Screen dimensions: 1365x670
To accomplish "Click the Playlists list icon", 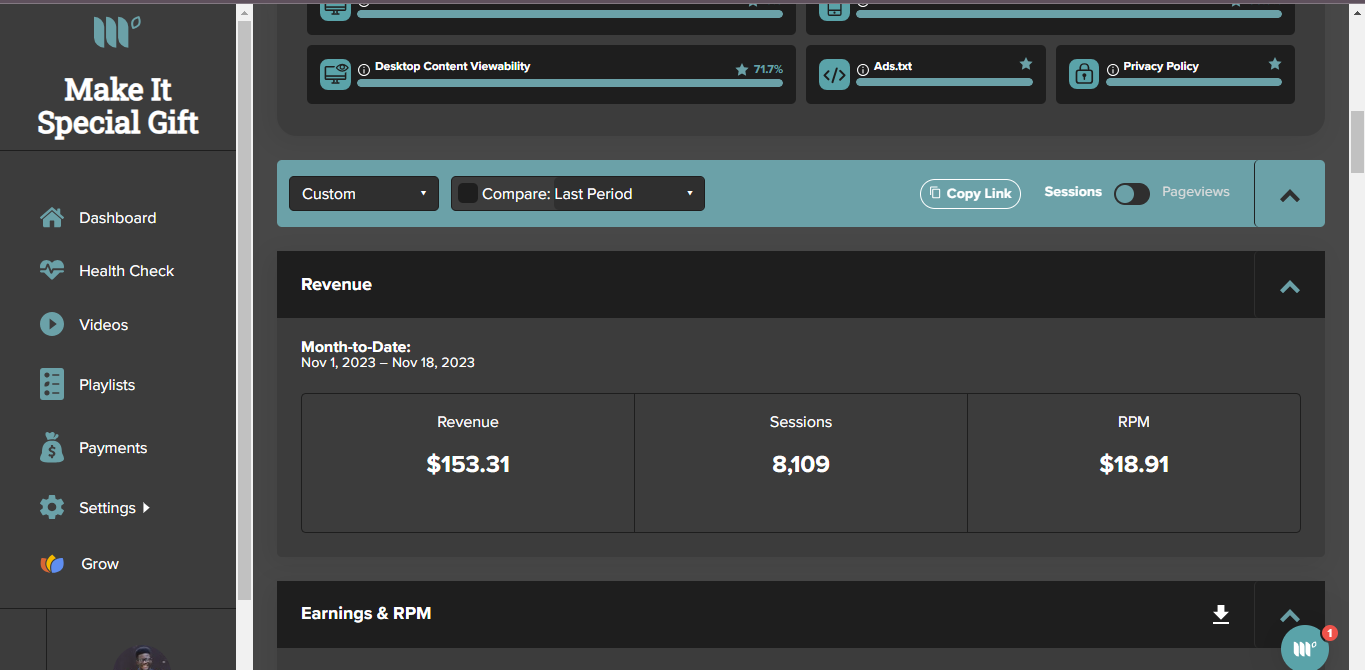I will point(52,385).
